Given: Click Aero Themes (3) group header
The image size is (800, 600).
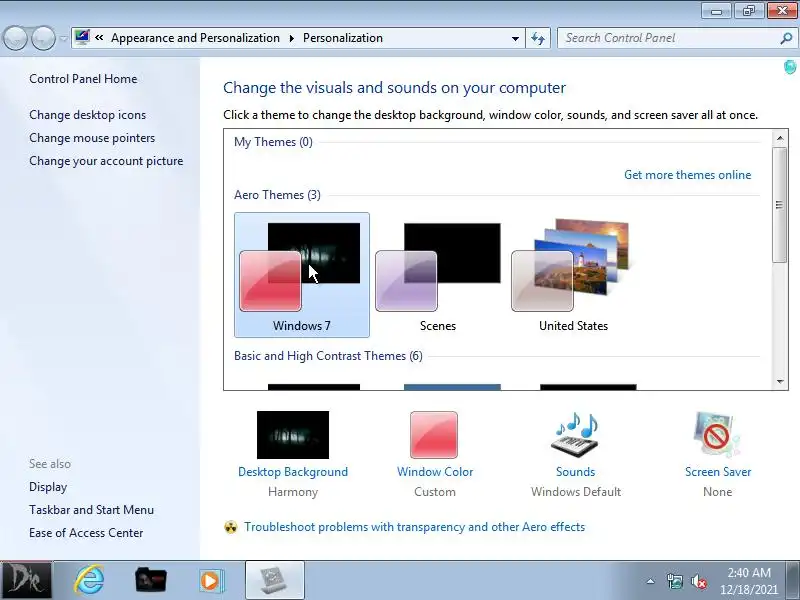Looking at the screenshot, I should click(277, 195).
